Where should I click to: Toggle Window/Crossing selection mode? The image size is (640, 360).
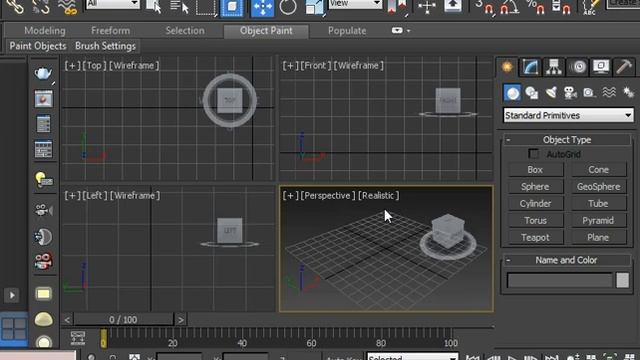click(x=231, y=7)
